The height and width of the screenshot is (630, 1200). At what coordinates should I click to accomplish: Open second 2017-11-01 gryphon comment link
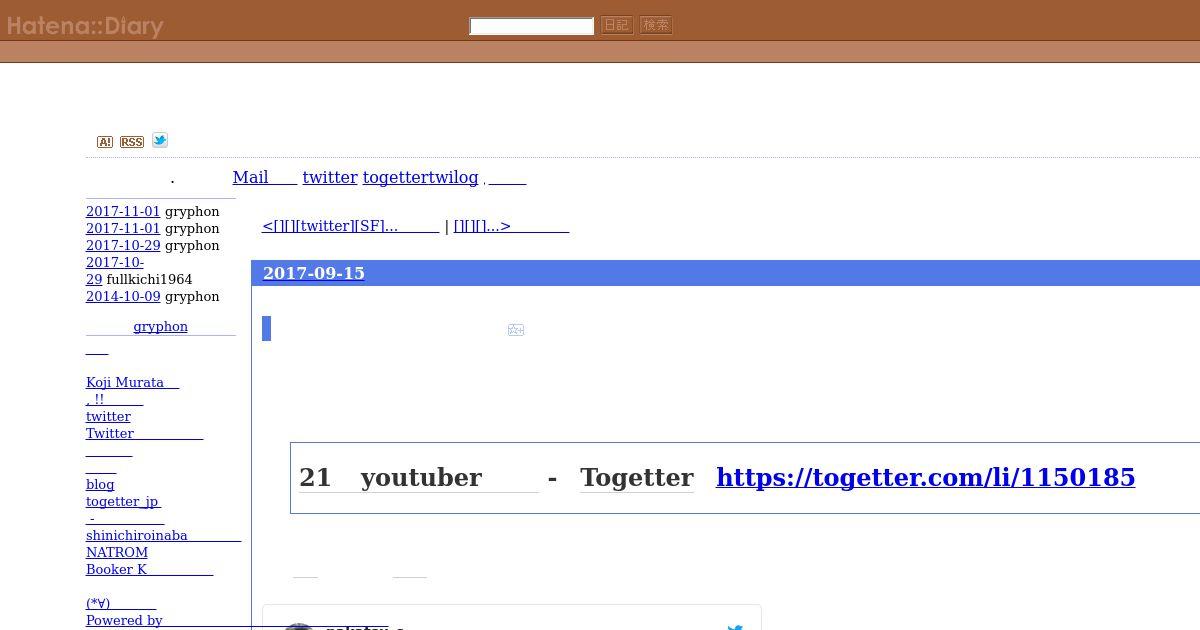[123, 228]
